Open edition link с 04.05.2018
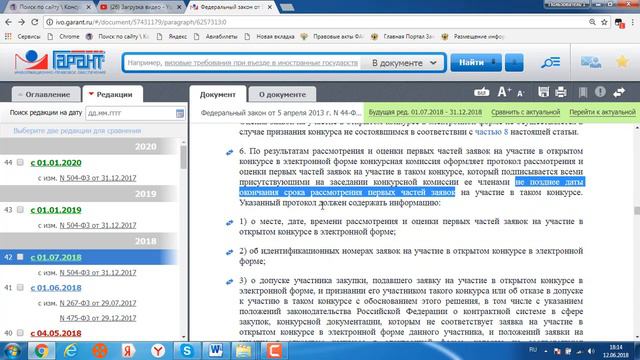Screen dimensions: 640x360 pyautogui.click(x=56, y=333)
